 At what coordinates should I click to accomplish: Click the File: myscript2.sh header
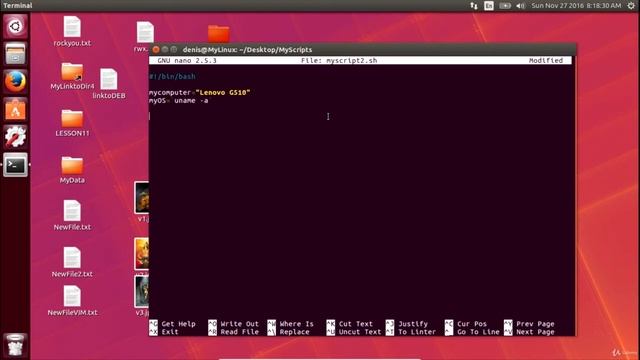(339, 60)
